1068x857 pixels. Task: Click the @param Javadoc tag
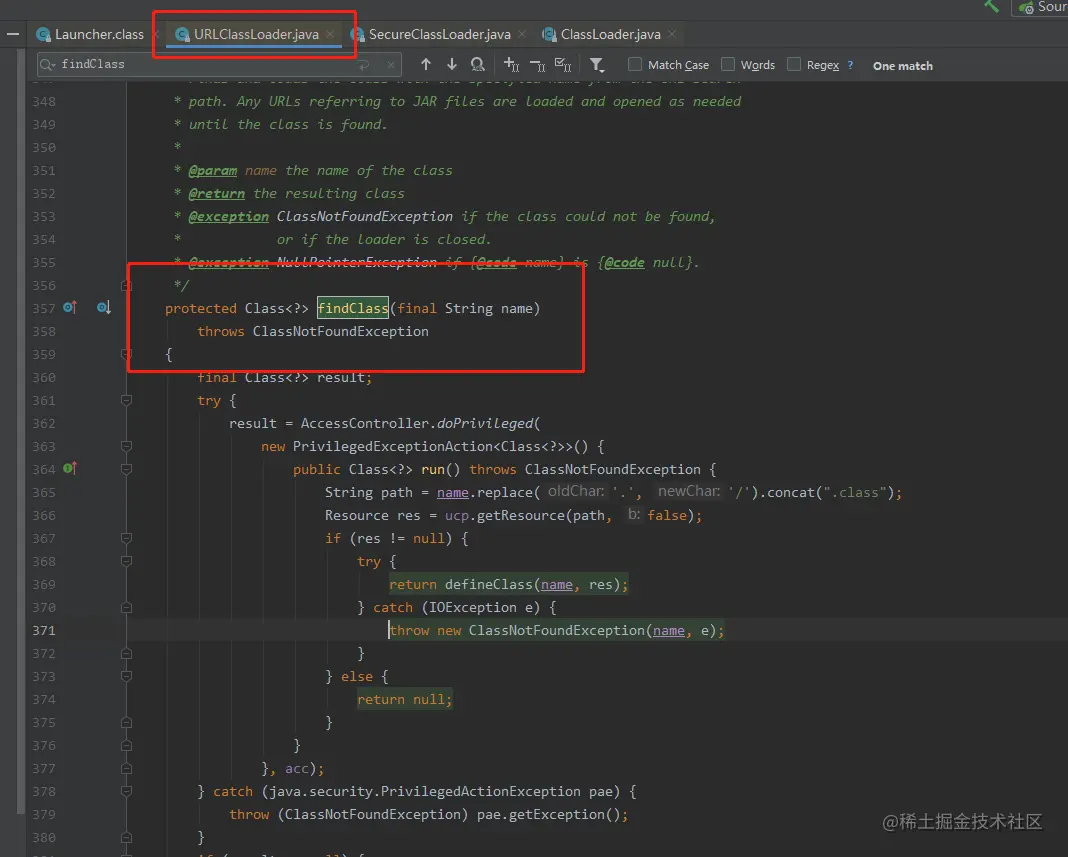click(213, 170)
